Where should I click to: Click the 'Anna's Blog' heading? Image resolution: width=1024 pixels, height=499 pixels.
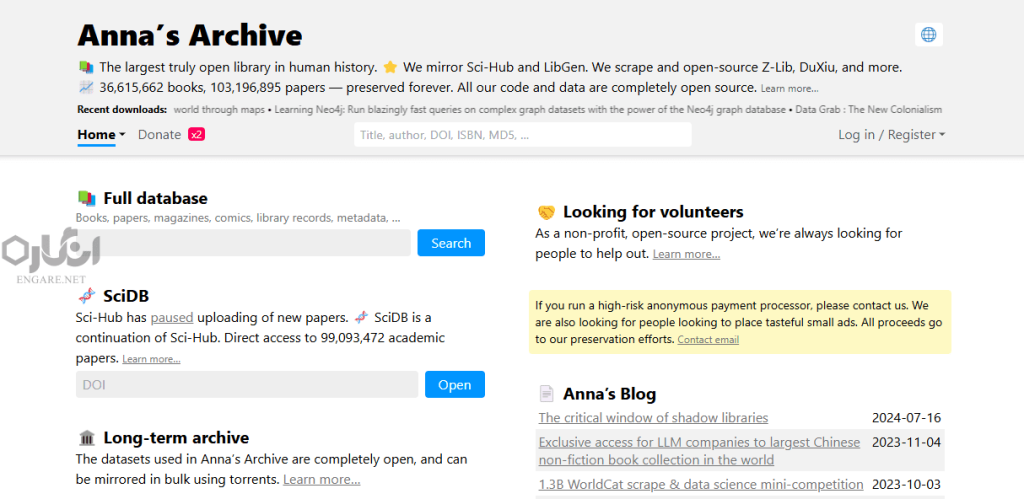coord(609,394)
